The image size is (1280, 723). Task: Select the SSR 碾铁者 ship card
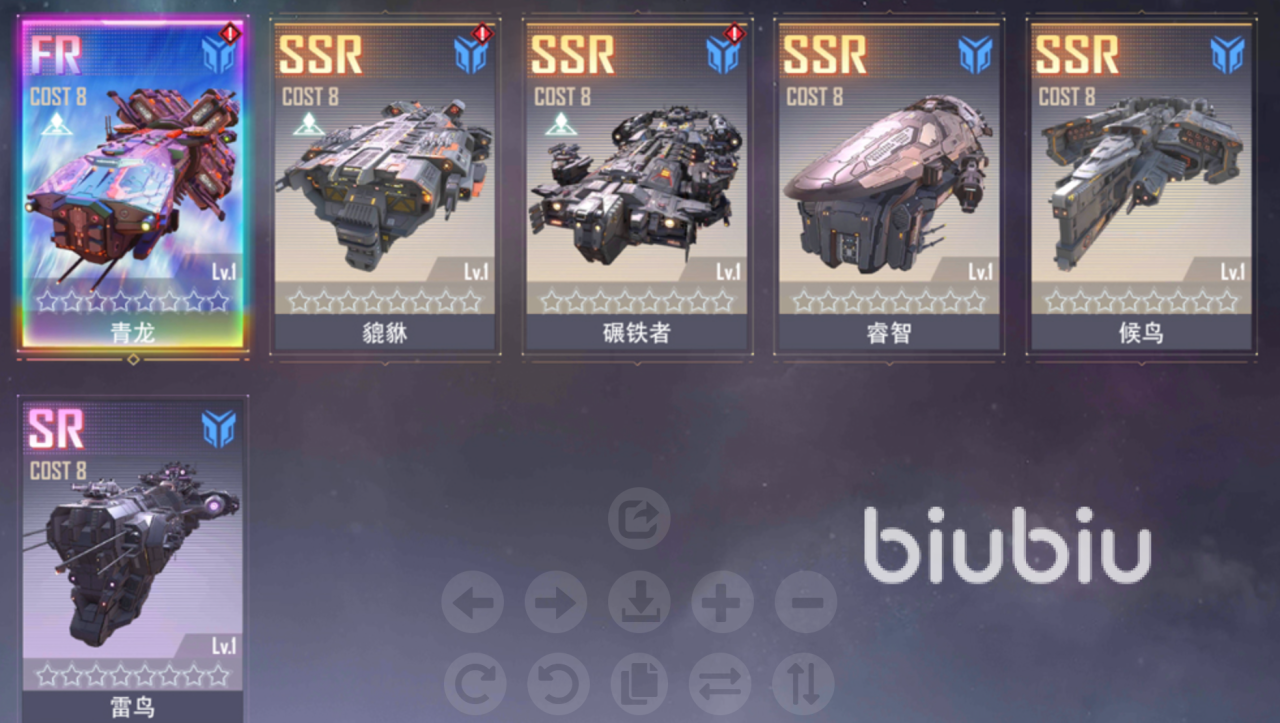point(637,185)
